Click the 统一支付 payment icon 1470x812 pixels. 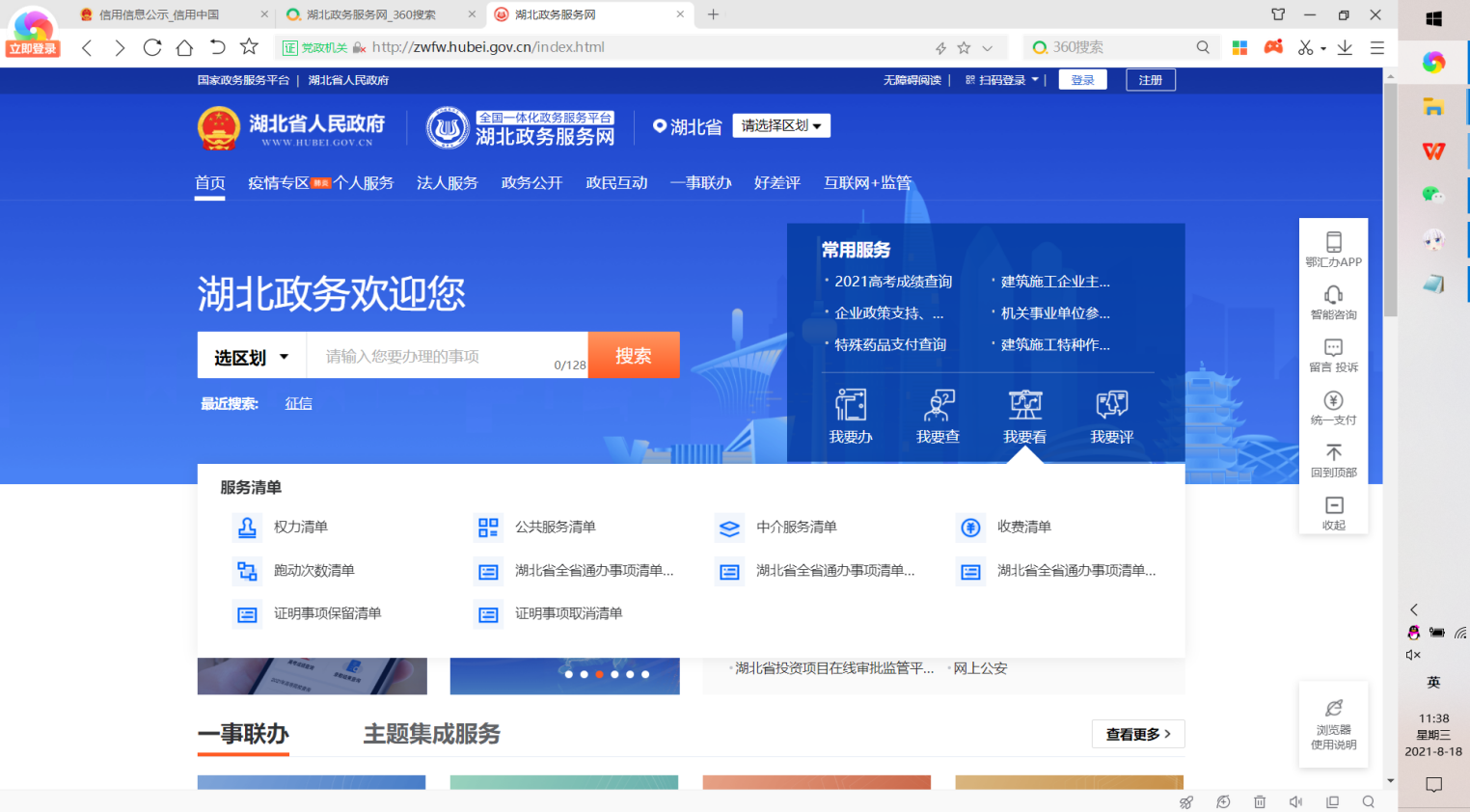coord(1333,407)
